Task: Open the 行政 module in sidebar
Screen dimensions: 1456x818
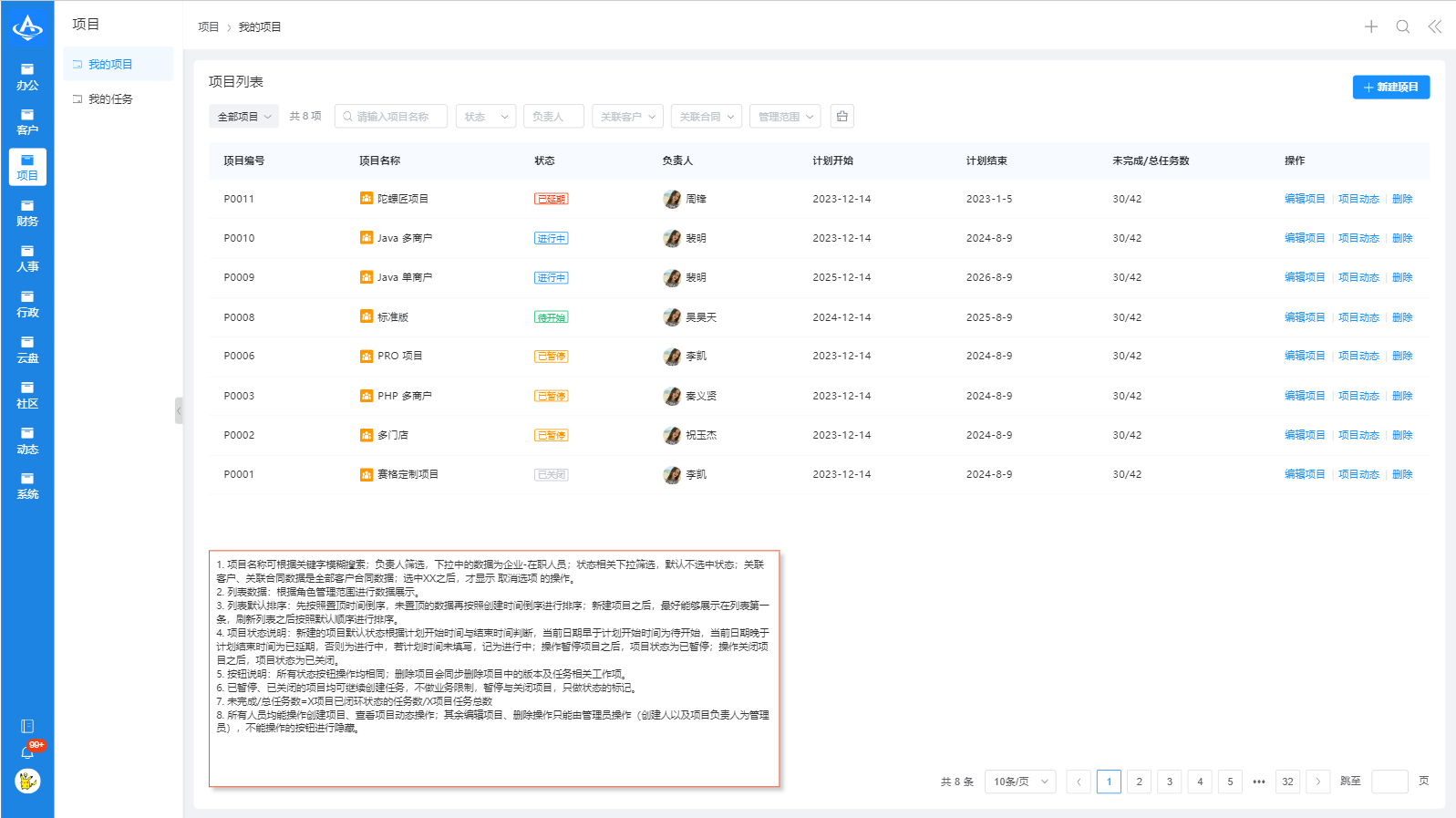Action: coord(27,305)
